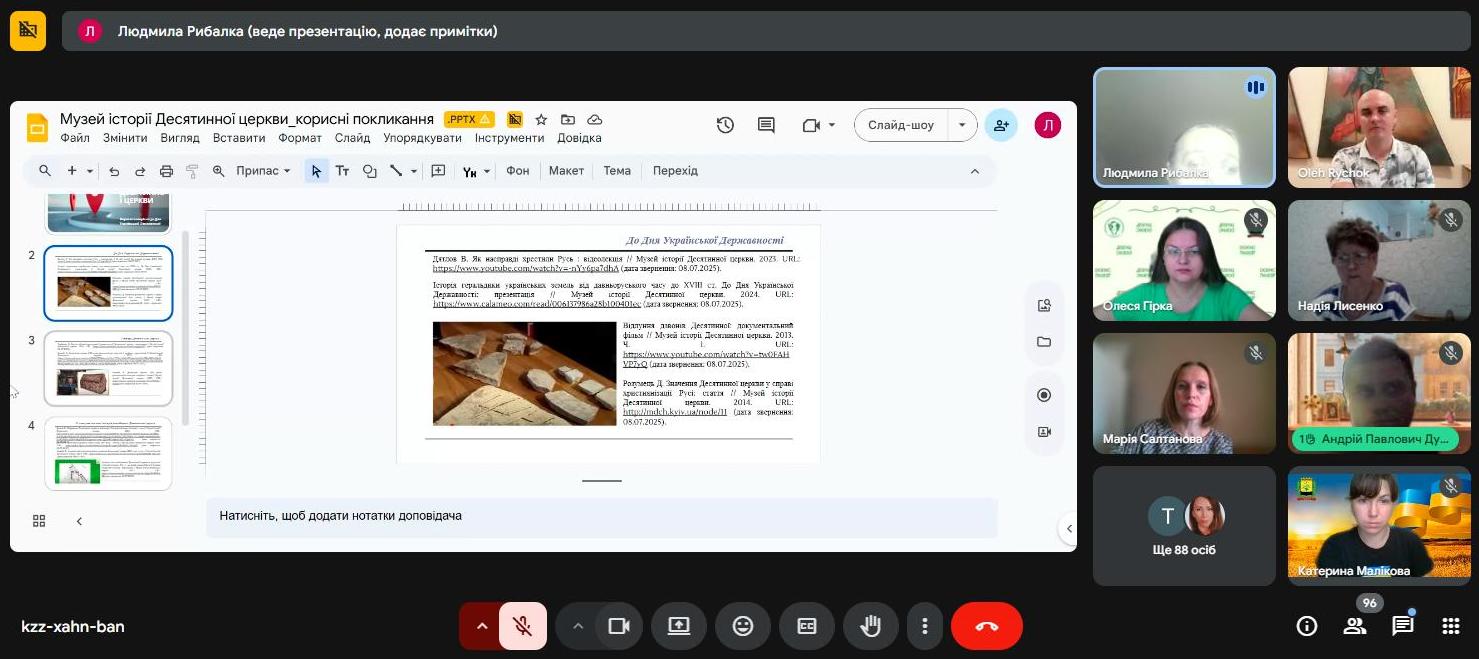Open the new slide layout dropdown arrow
The width and height of the screenshot is (1479, 659).
90,171
